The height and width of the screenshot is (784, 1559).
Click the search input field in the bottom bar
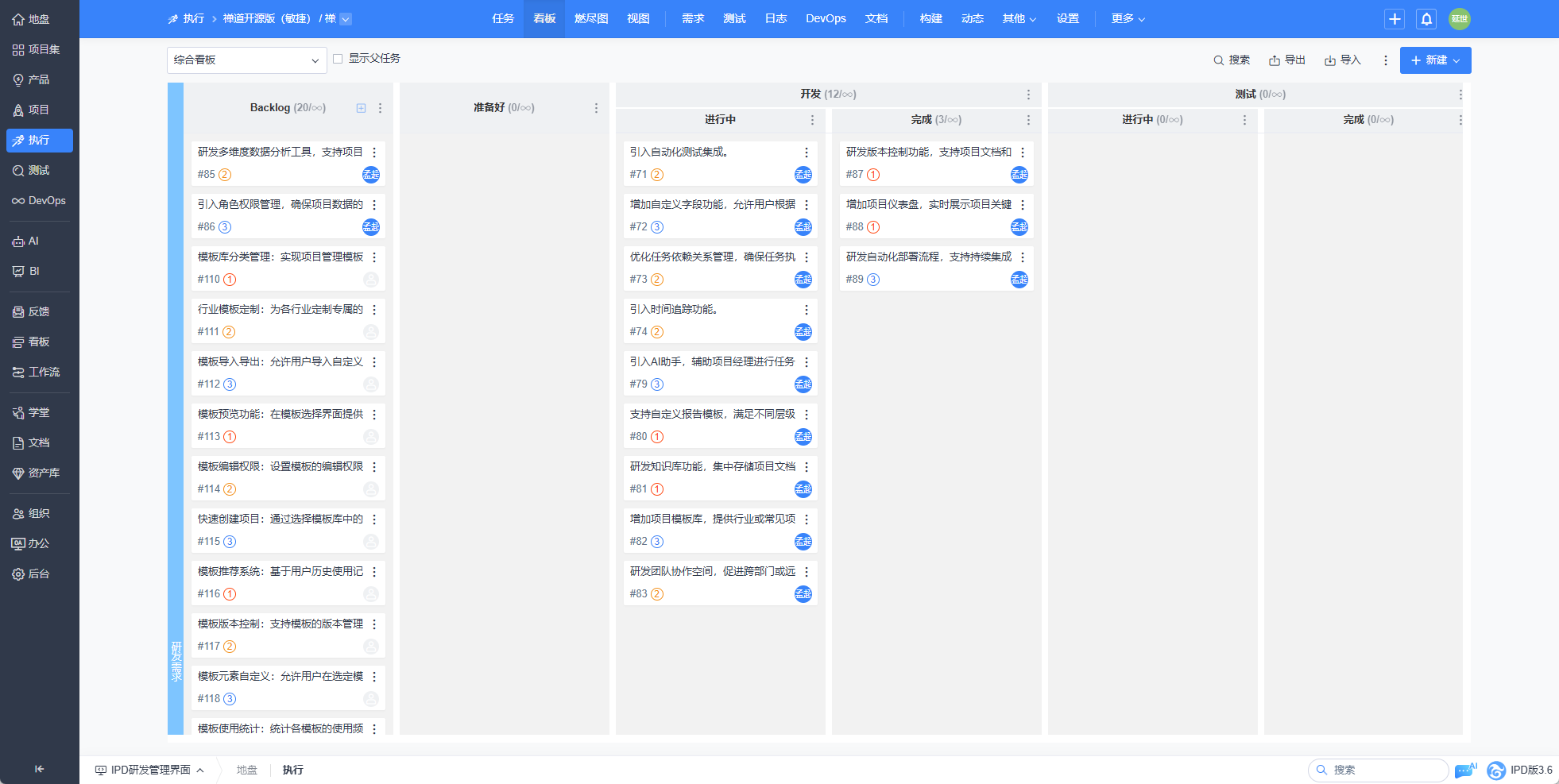[x=1379, y=770]
